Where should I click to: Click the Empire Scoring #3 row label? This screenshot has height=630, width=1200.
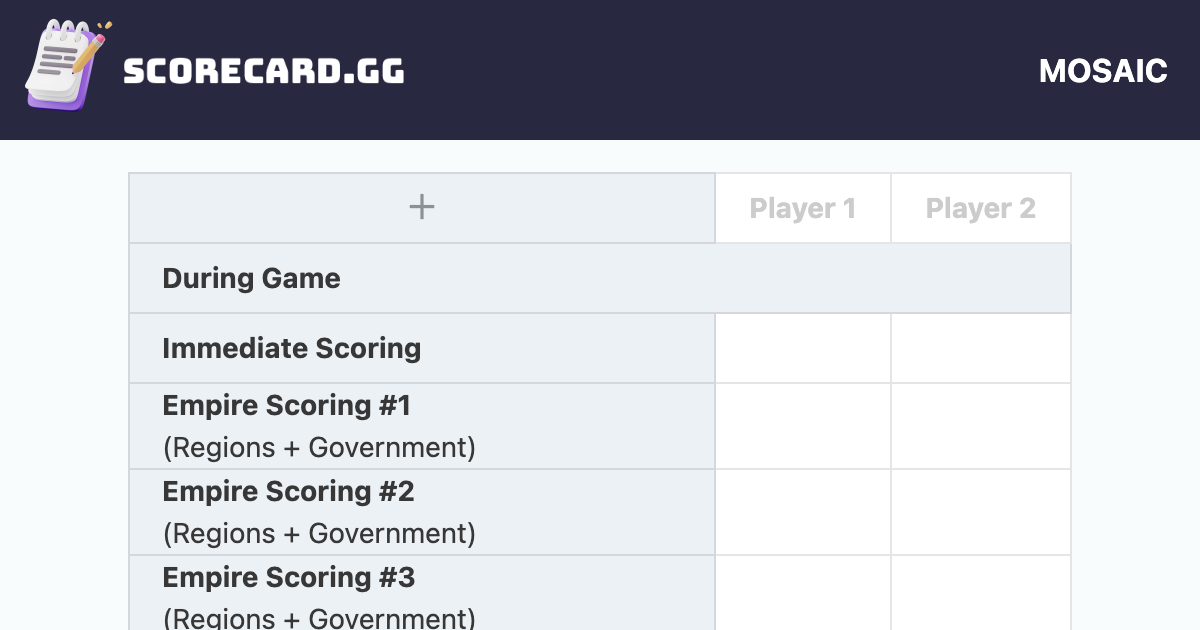288,578
